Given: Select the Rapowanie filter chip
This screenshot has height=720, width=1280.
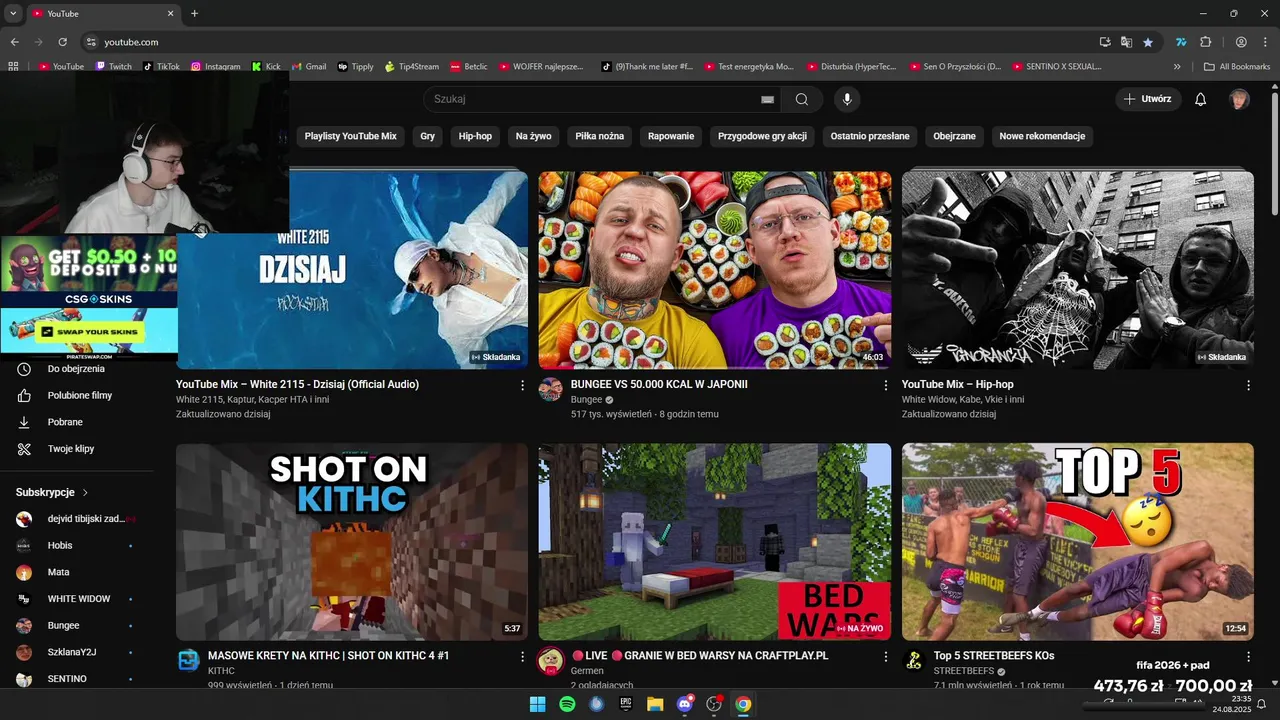Looking at the screenshot, I should (x=671, y=136).
